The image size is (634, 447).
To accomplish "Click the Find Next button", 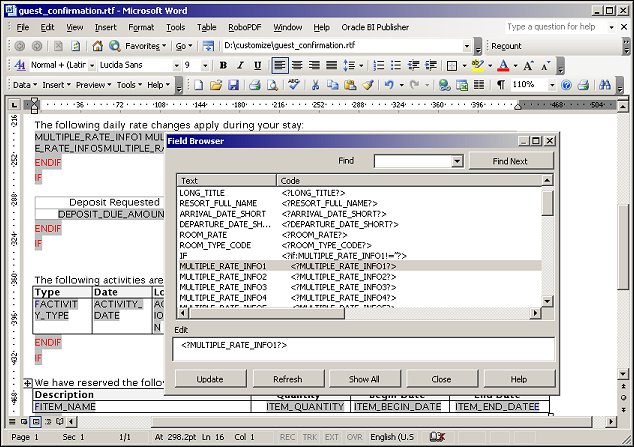I will (x=510, y=161).
